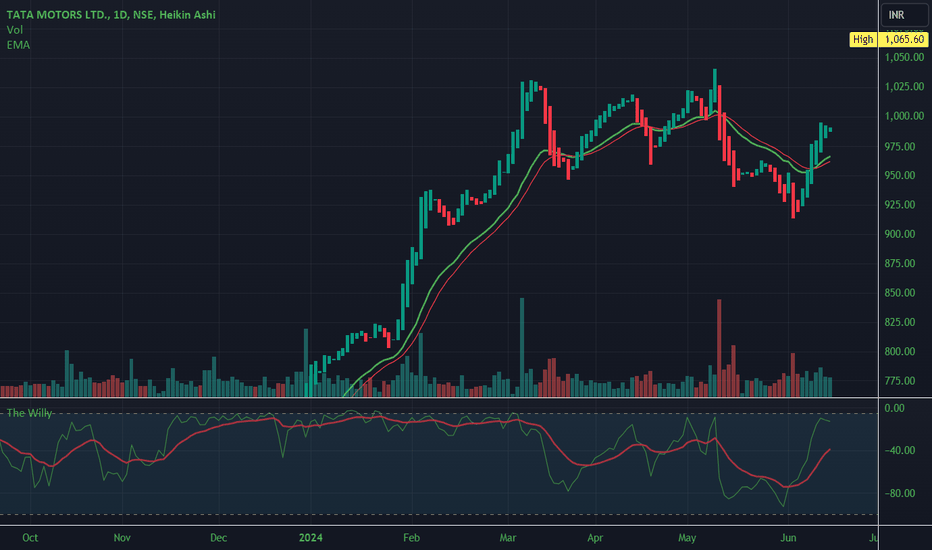Click the Feb label on time axis
The image size is (932, 550).
point(411,538)
